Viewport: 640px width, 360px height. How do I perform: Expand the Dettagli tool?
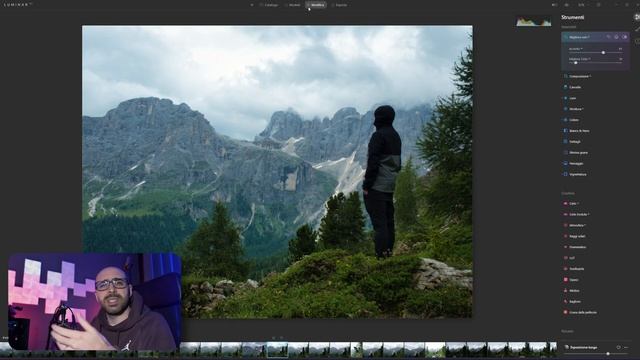(572, 142)
